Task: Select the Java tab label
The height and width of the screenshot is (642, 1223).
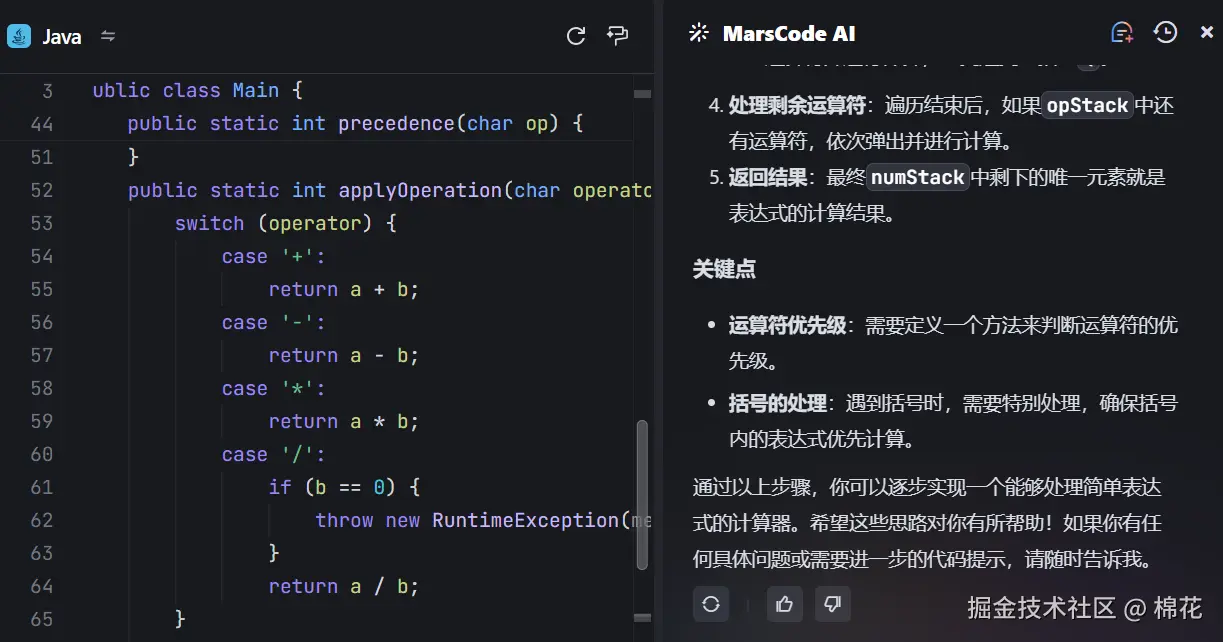Action: [x=62, y=36]
